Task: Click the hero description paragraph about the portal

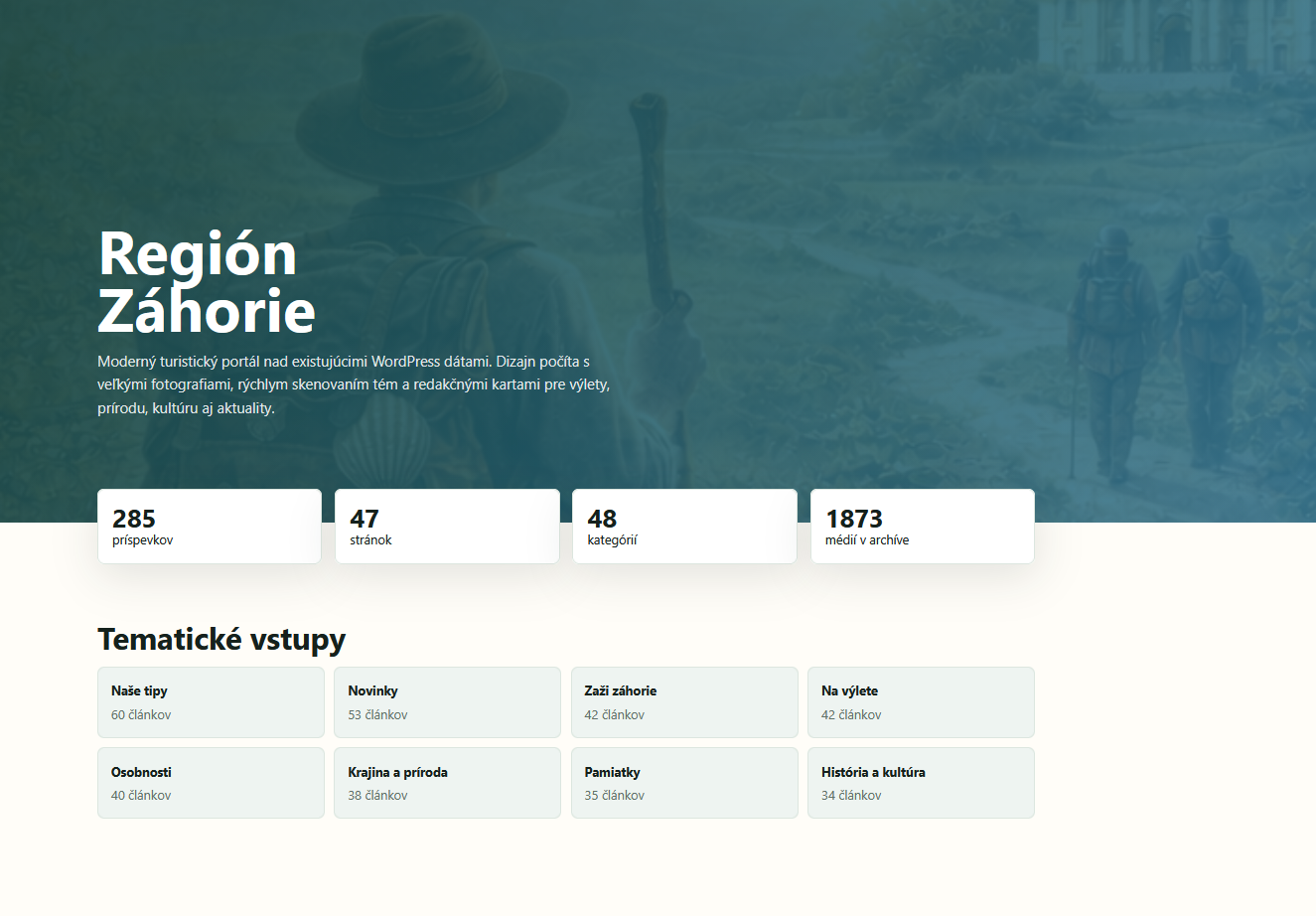Action: pyautogui.click(x=354, y=384)
